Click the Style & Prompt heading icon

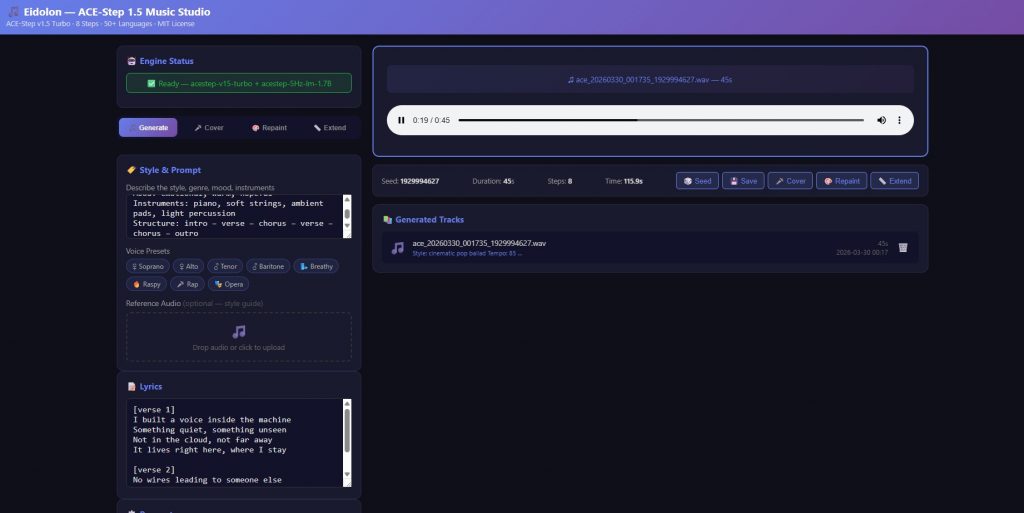click(x=131, y=170)
